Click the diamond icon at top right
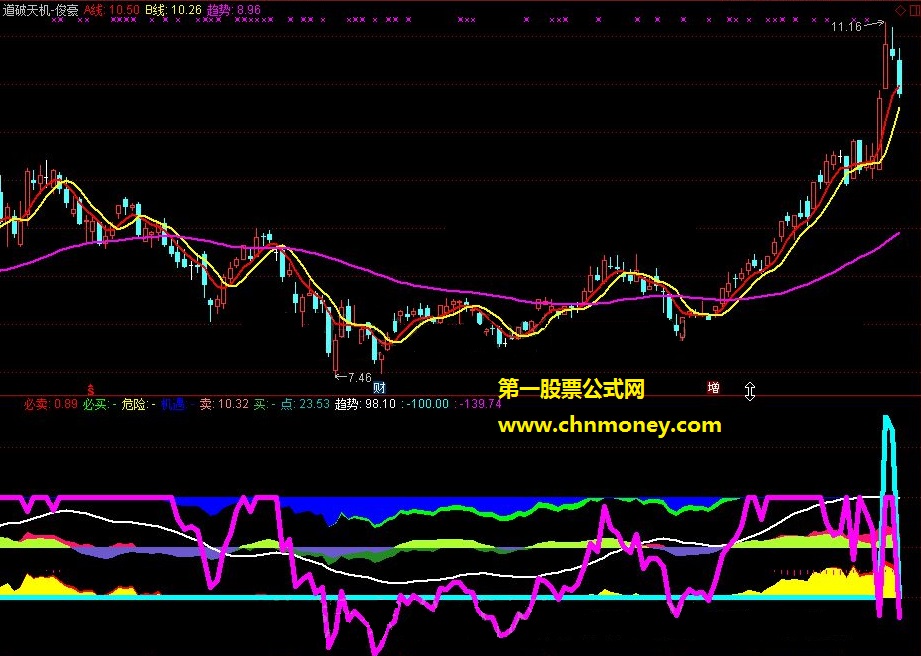Screen dimensions: 921x656 (899, 10)
